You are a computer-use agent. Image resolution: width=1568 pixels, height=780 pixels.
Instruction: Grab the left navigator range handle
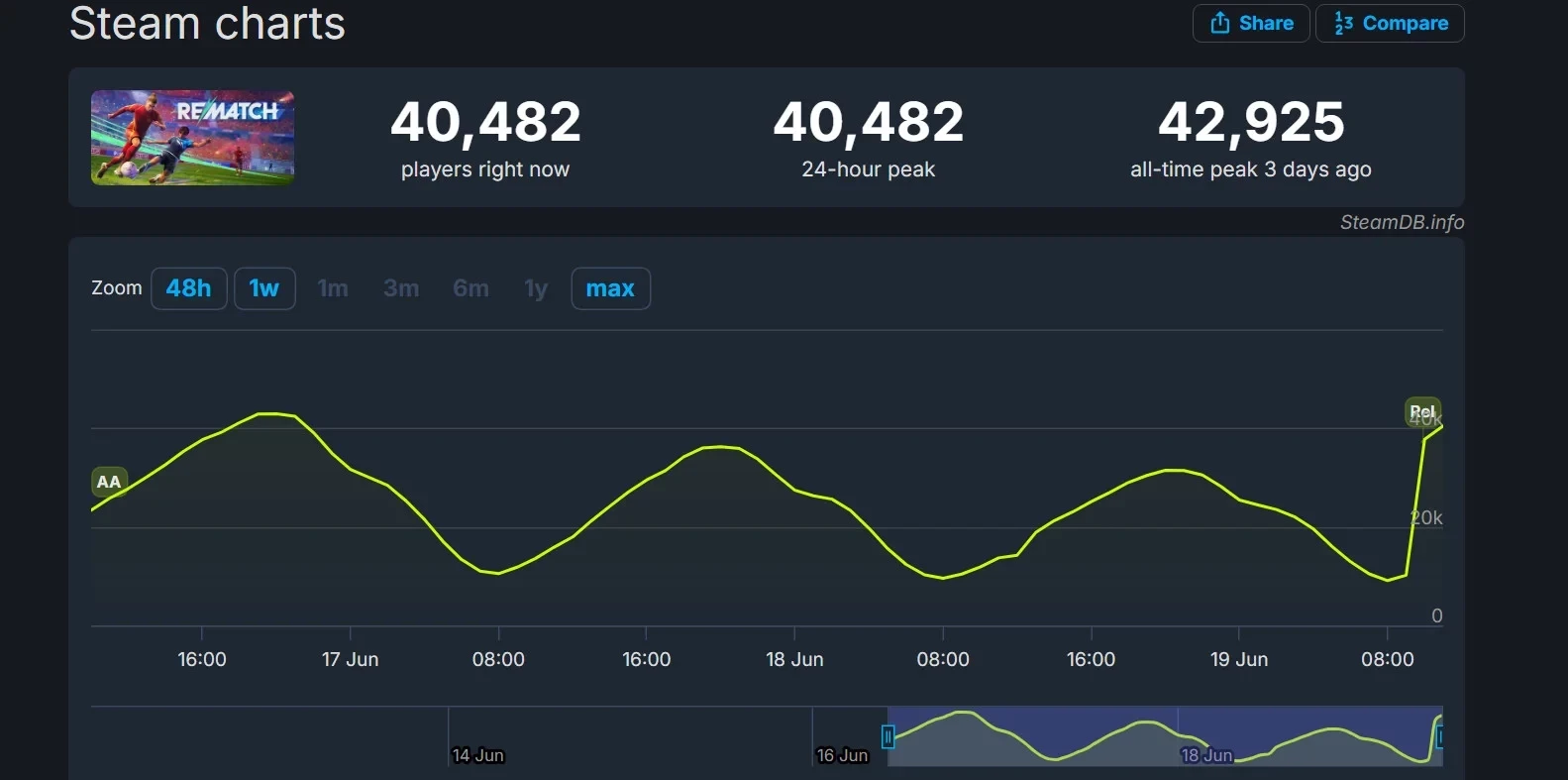point(889,736)
